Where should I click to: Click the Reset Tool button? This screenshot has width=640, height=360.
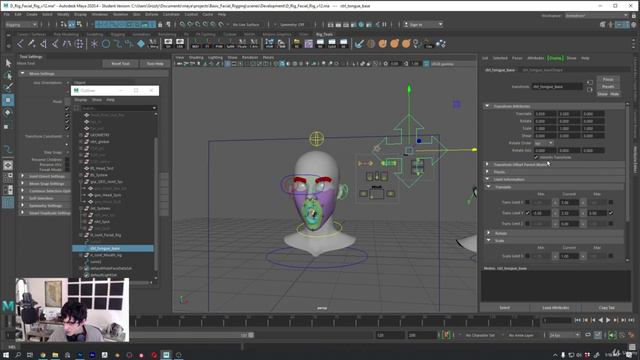120,64
